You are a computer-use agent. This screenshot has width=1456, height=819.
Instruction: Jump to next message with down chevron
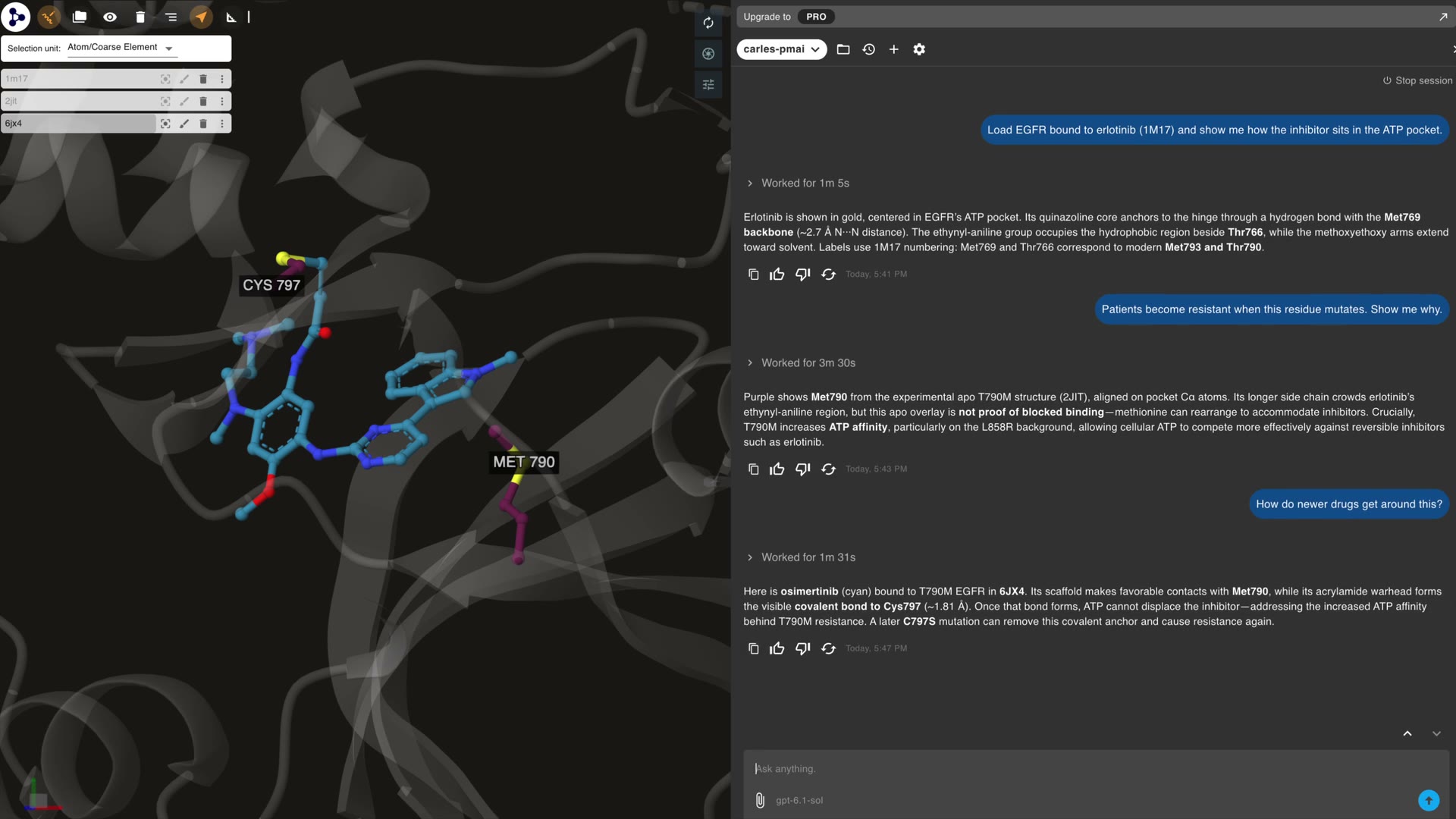click(1436, 733)
